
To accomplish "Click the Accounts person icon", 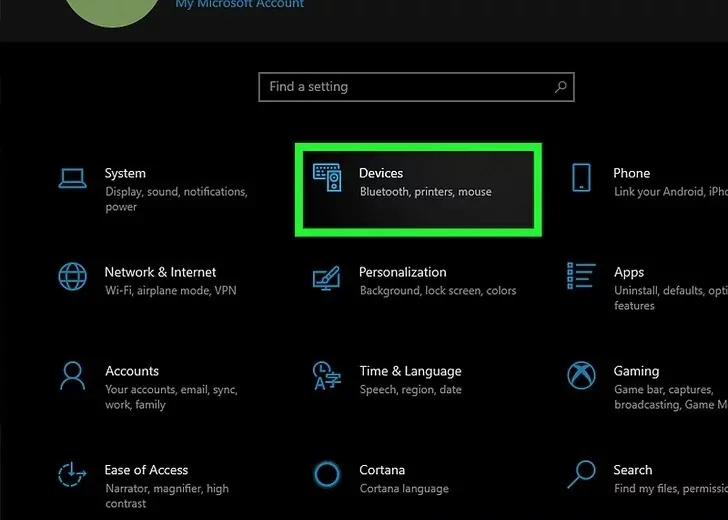I will point(73,376).
